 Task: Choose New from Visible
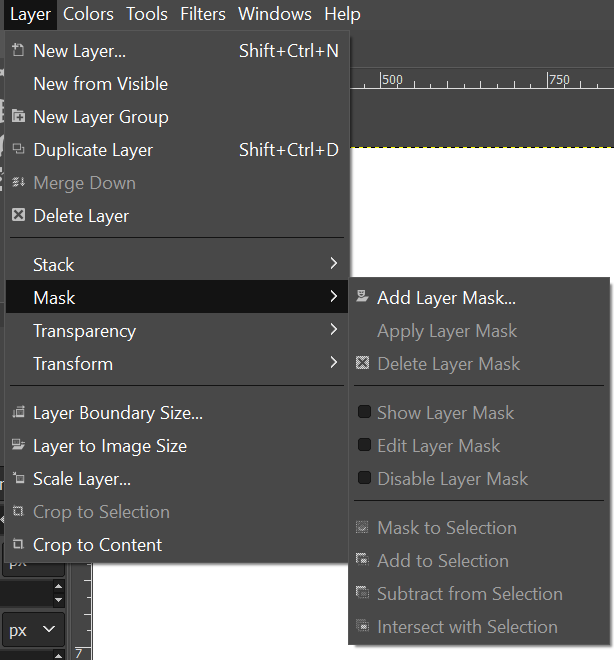[x=177, y=84]
